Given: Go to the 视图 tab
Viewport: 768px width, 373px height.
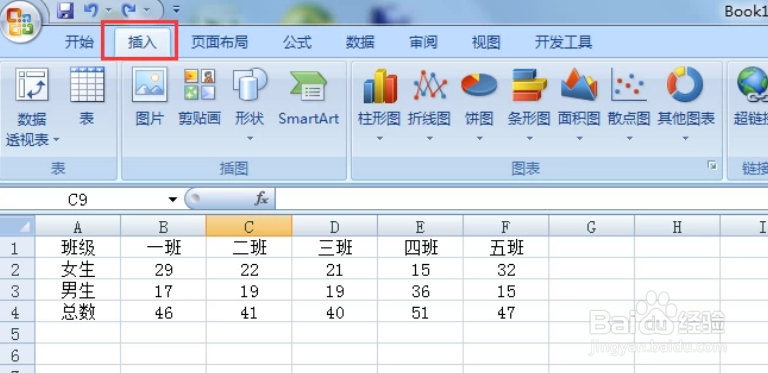Looking at the screenshot, I should 486,42.
